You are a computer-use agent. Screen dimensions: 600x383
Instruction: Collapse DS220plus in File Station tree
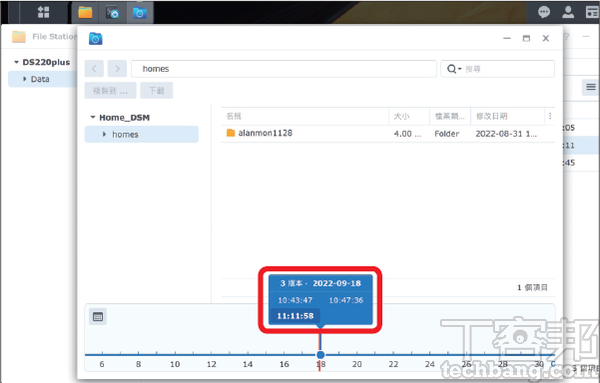pos(16,62)
